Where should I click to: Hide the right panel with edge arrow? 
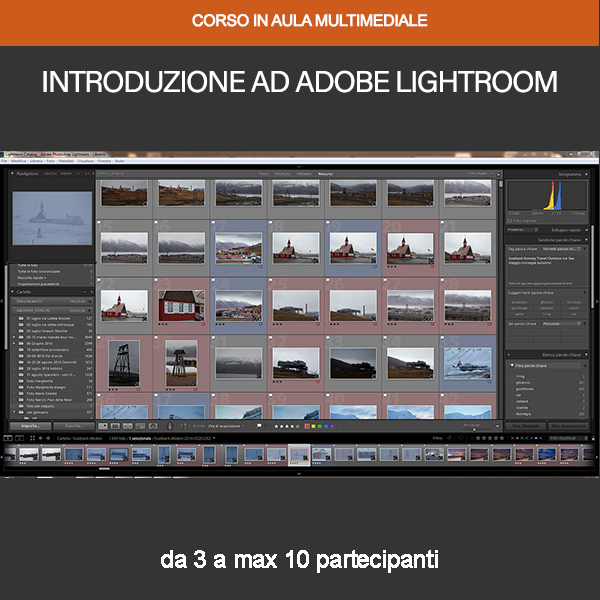click(598, 301)
